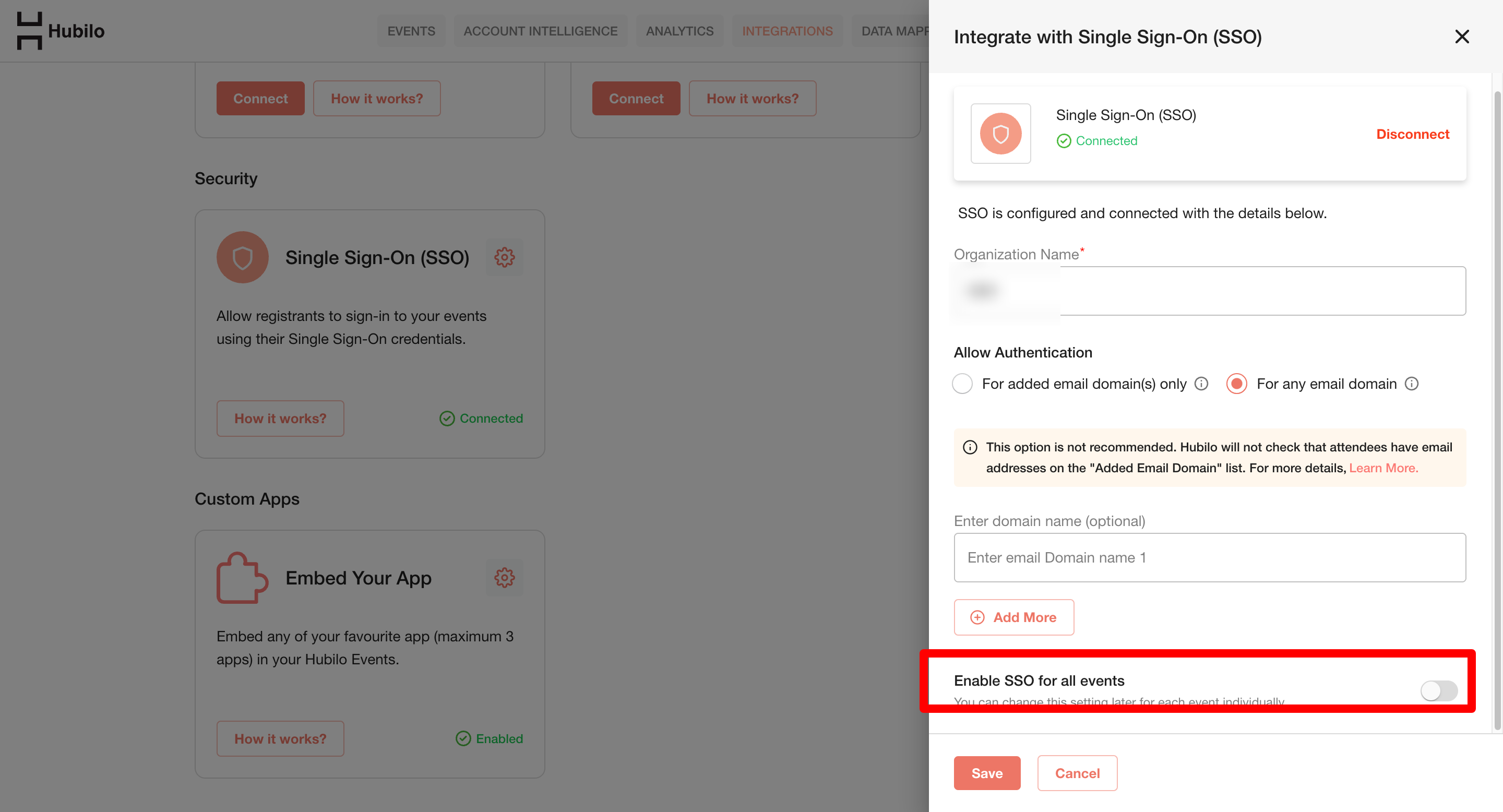Click the second Connect button
Image resolution: width=1503 pixels, height=812 pixels.
(x=636, y=99)
